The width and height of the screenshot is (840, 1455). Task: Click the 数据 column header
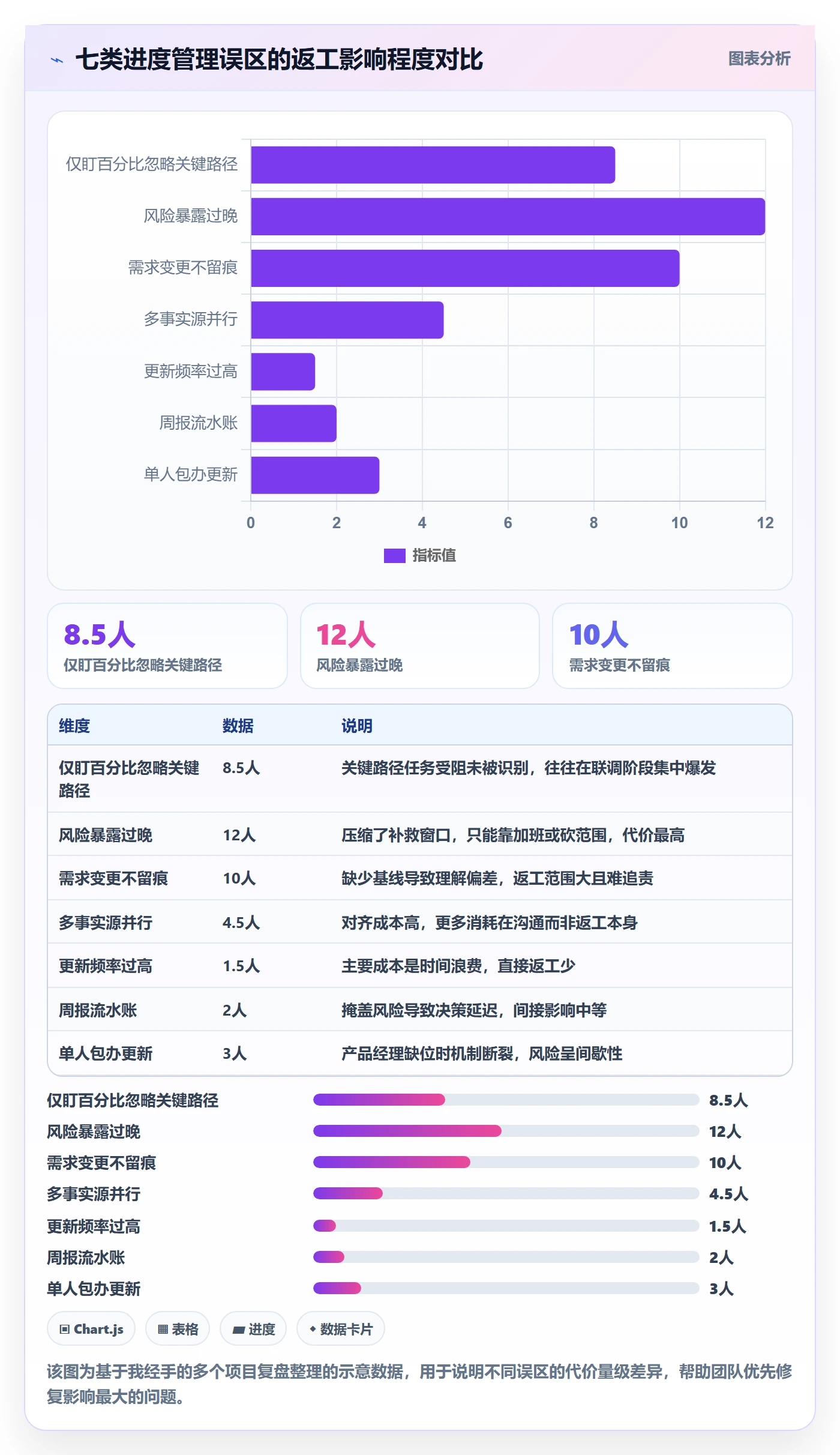(x=238, y=726)
